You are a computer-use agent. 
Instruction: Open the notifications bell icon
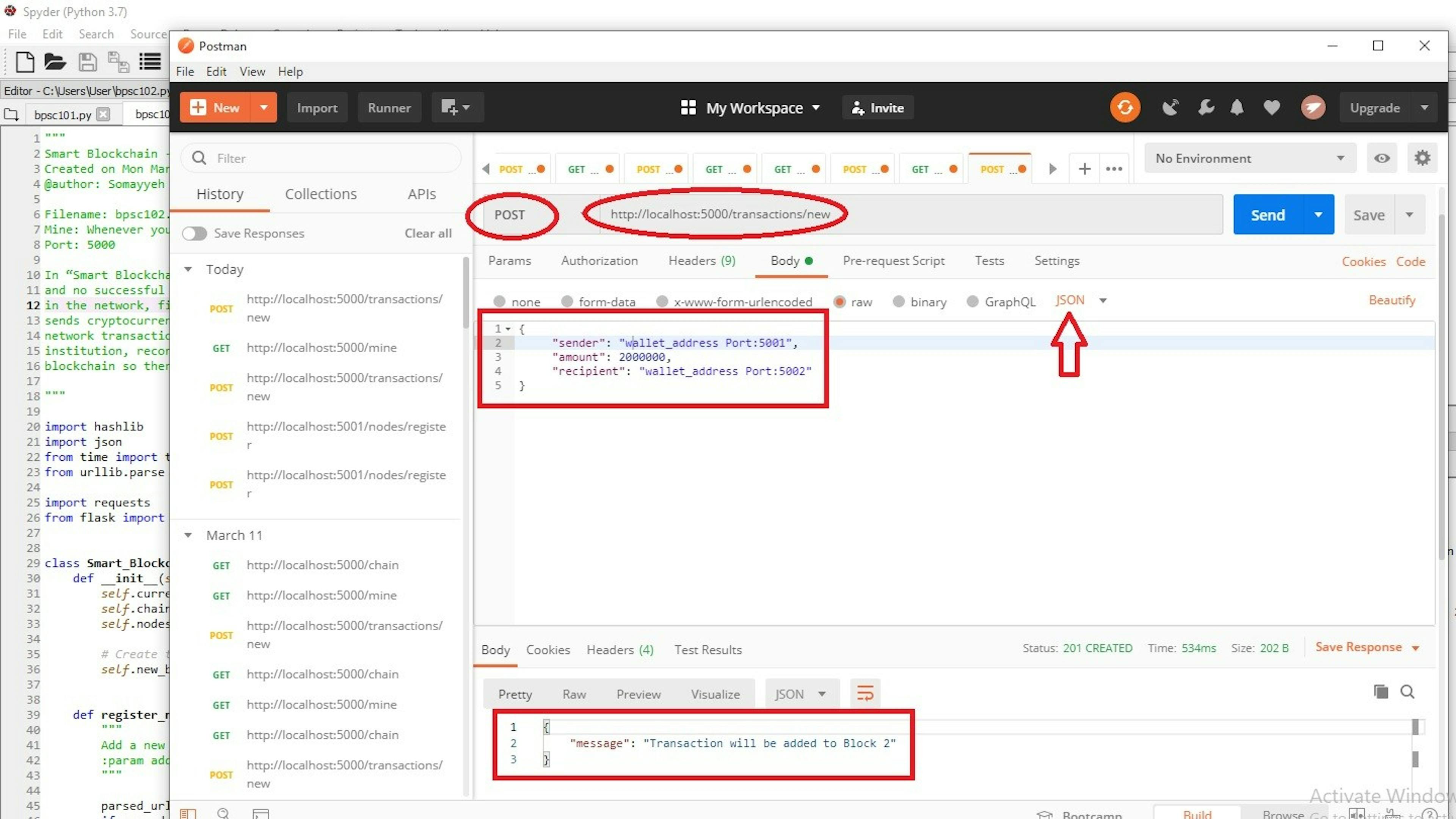pos(1237,107)
